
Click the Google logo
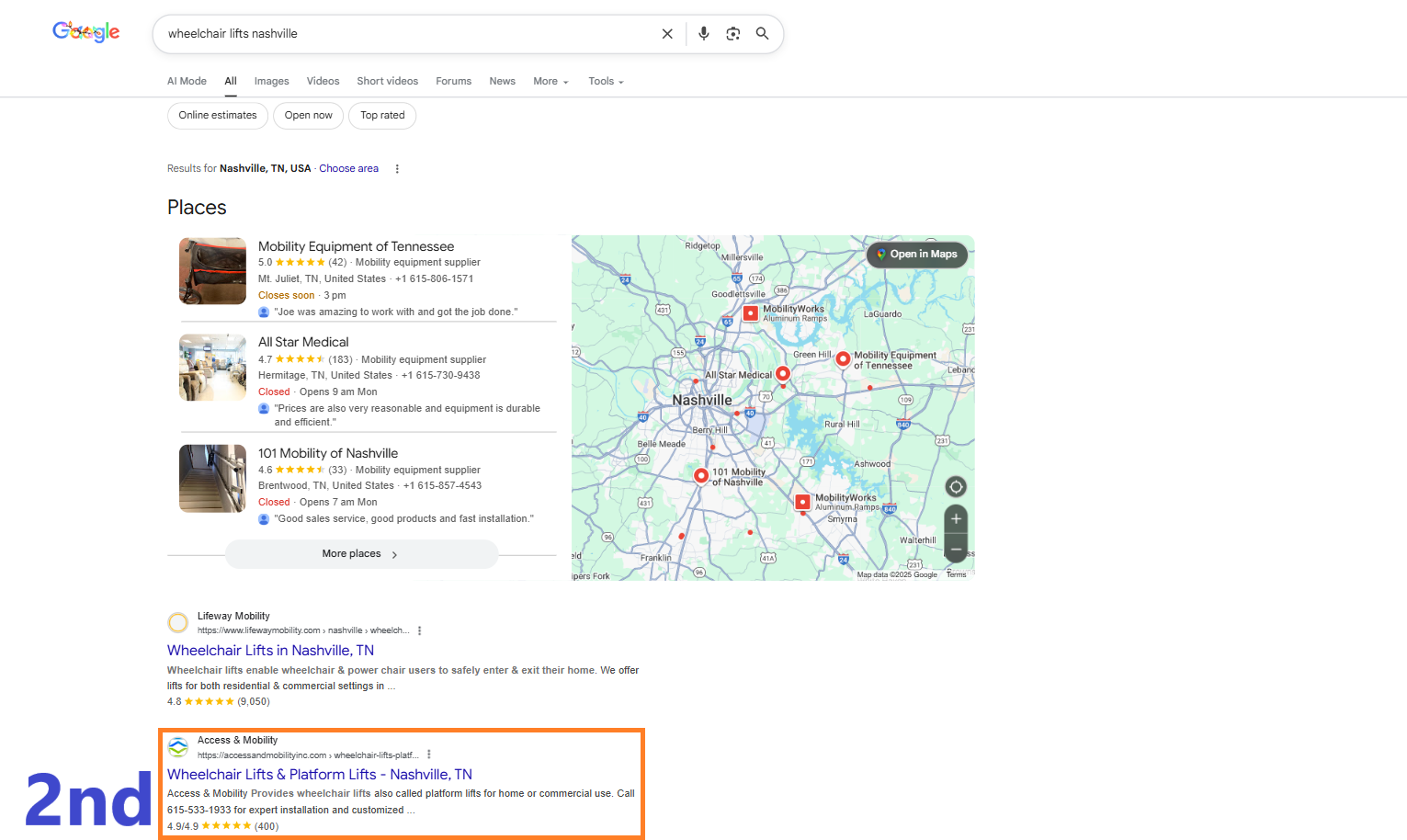tap(86, 32)
